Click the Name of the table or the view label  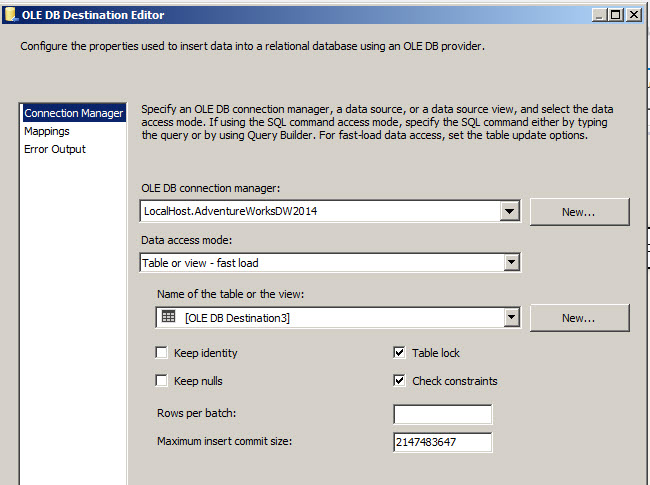[x=230, y=294]
